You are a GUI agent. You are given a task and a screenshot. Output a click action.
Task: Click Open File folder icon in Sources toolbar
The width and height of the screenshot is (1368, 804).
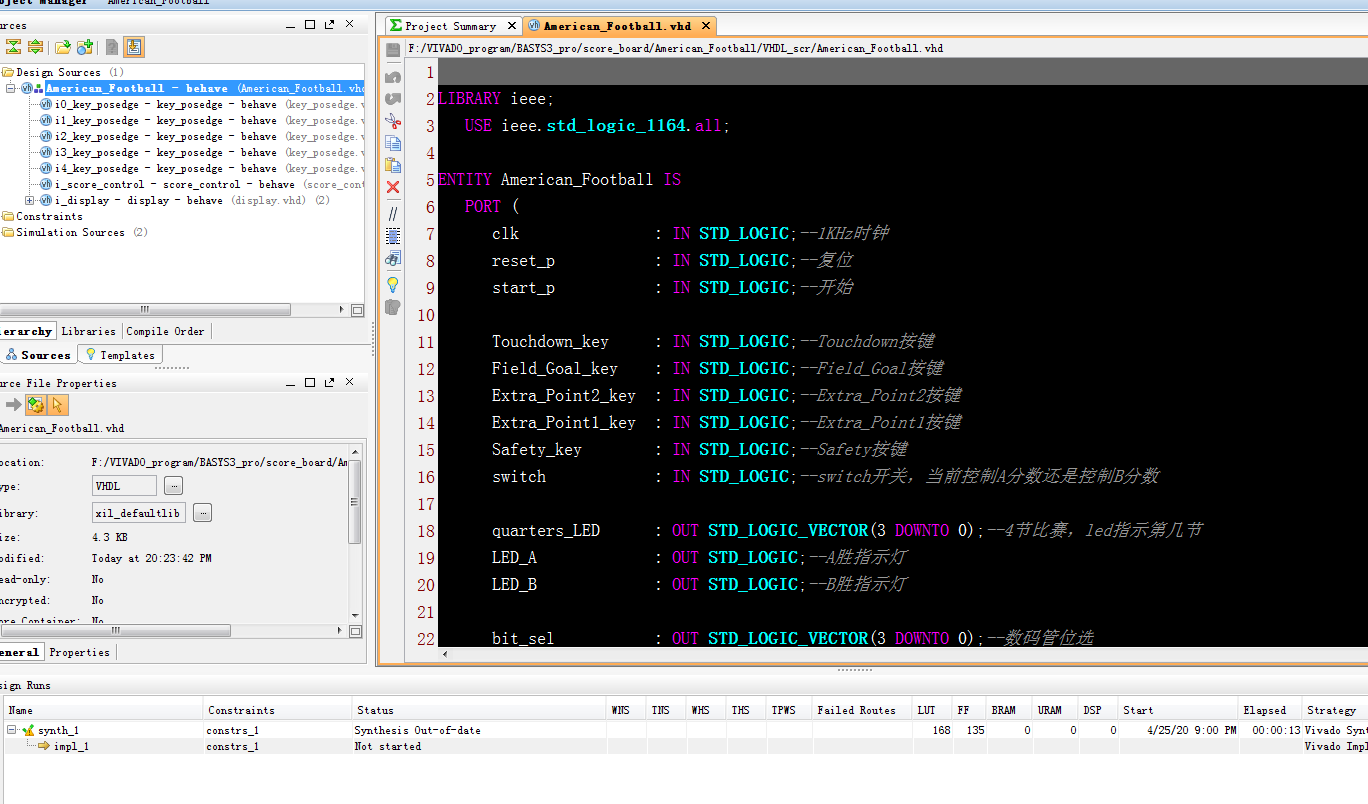pos(62,47)
